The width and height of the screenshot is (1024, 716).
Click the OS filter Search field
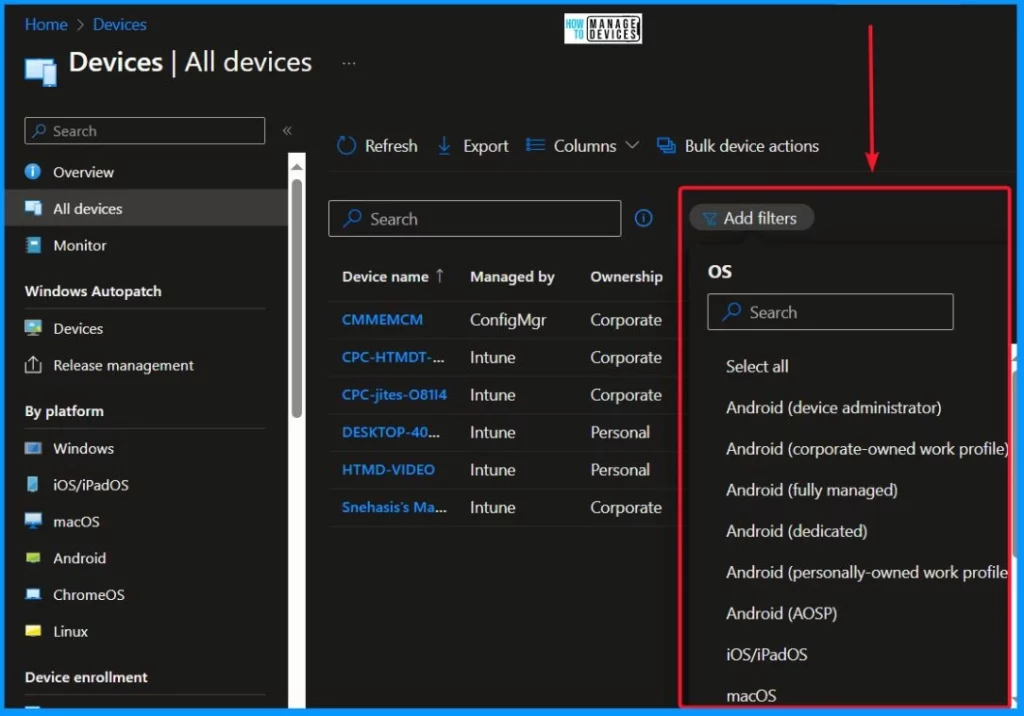pos(830,312)
